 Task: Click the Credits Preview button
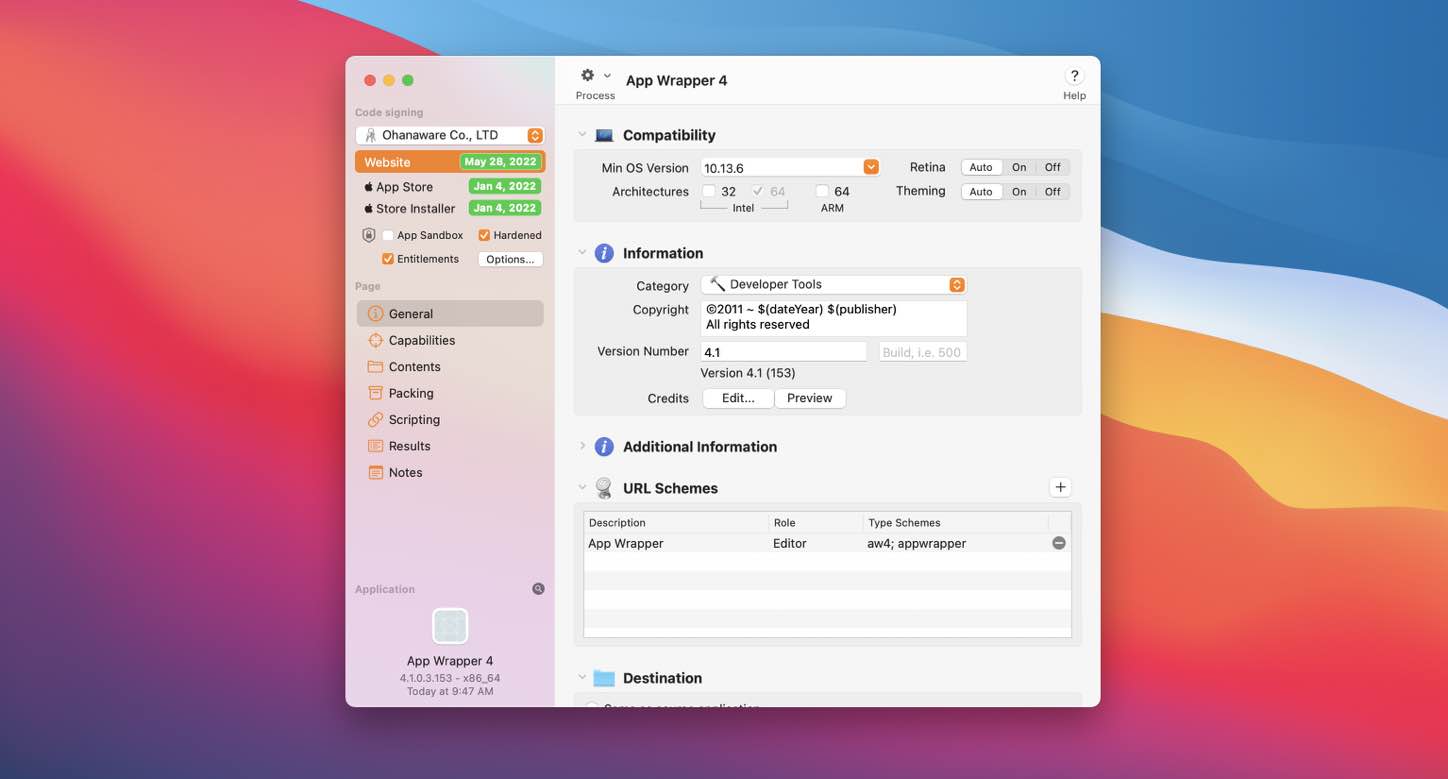810,398
